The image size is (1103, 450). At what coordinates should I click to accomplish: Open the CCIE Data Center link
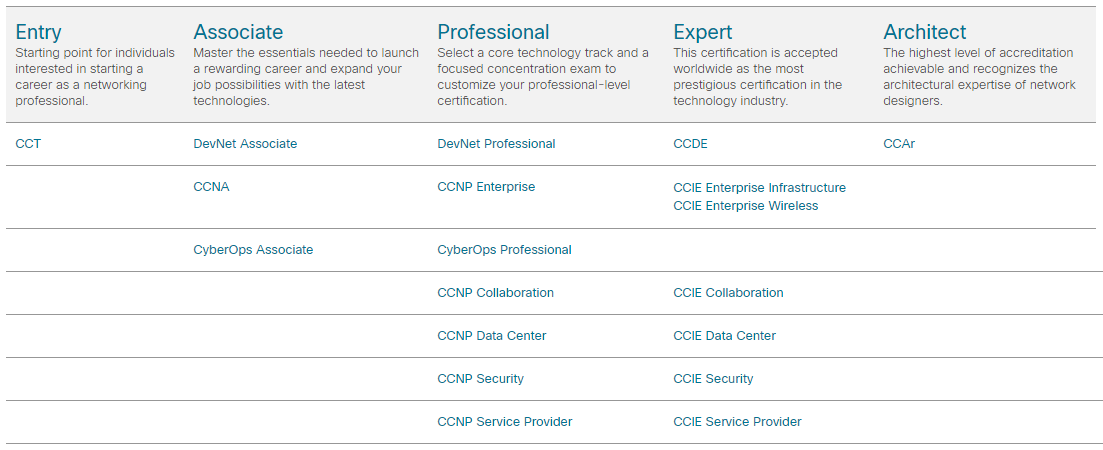[724, 336]
